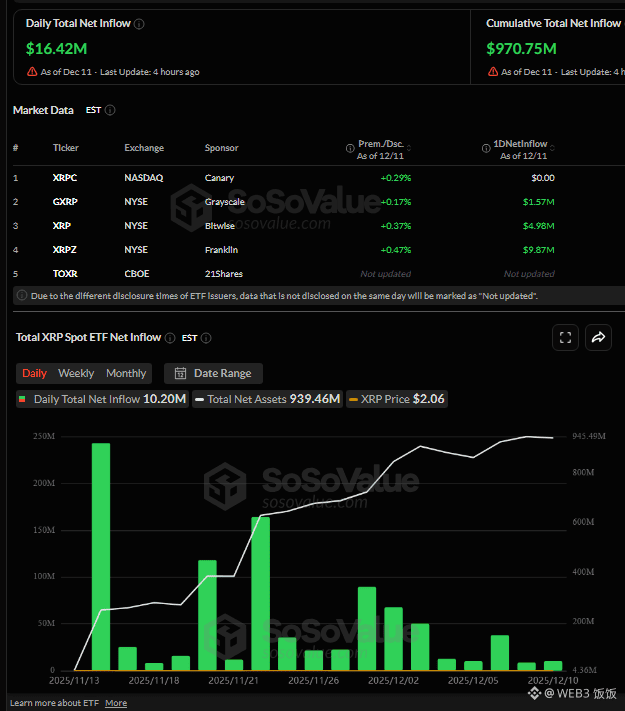Open the GXRP ticker row
625x711 pixels.
(65, 202)
